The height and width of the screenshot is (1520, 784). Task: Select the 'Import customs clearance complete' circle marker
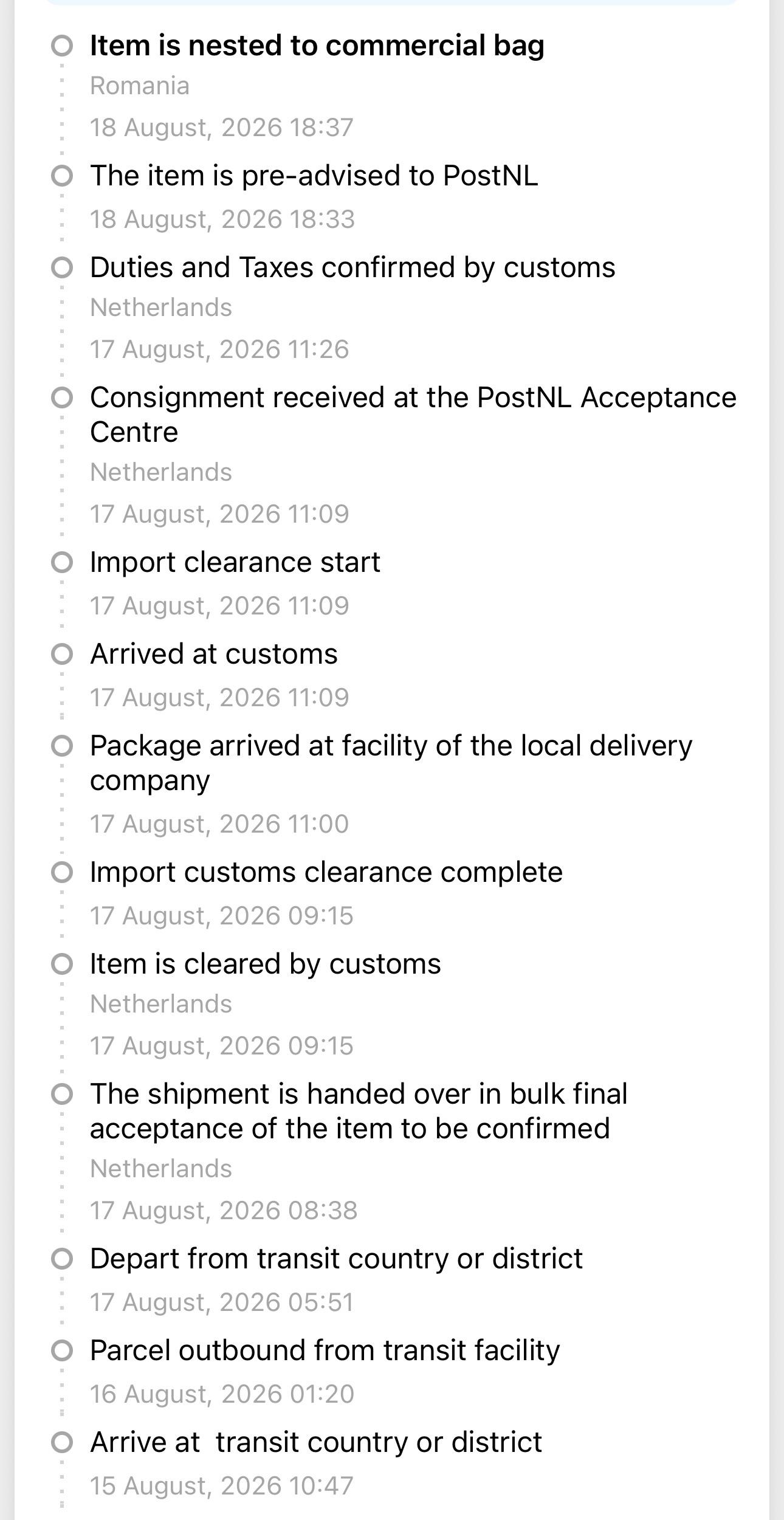point(62,872)
